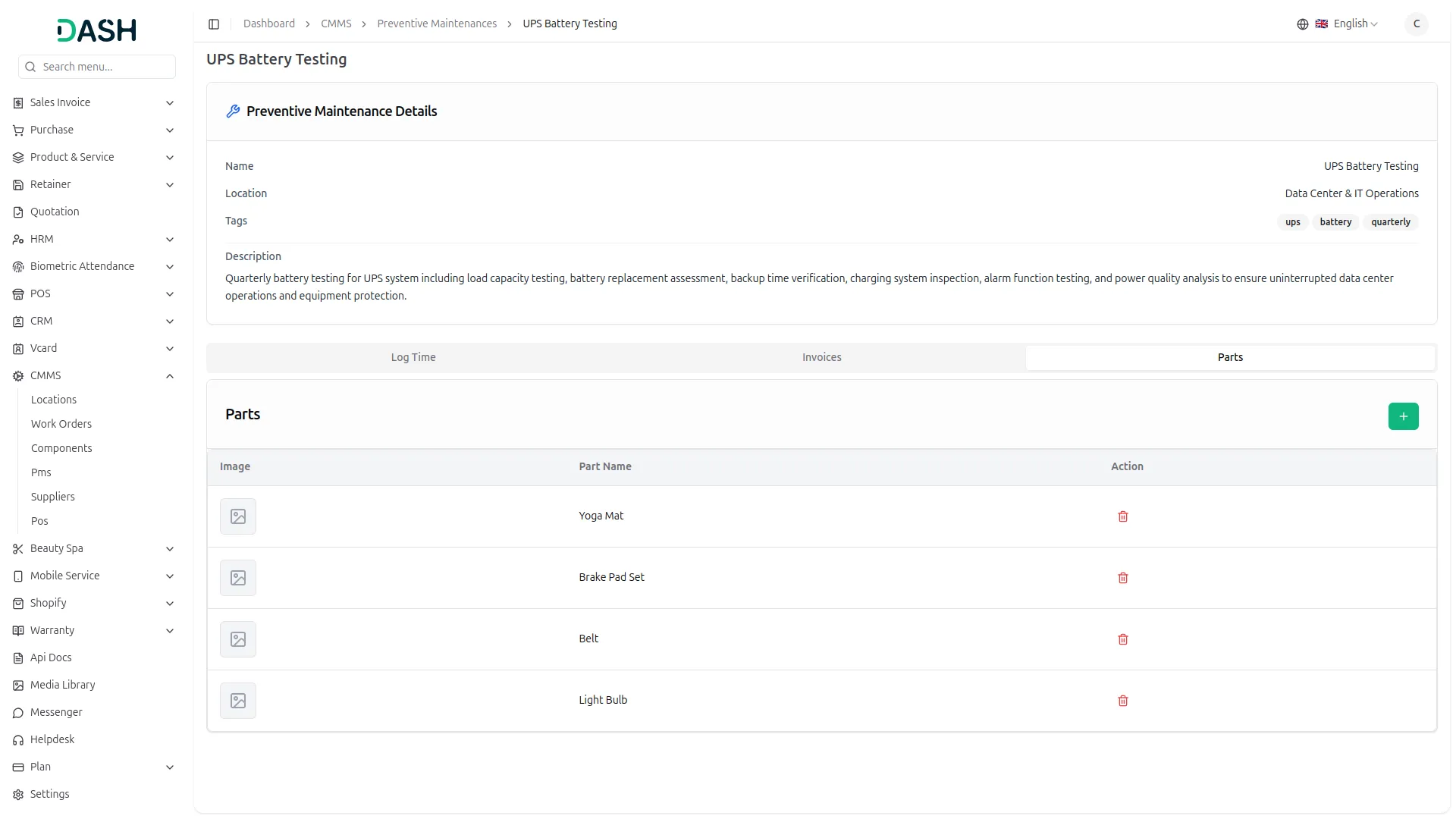Remove the Light Bulb part
The width and height of the screenshot is (1456, 819).
pyautogui.click(x=1122, y=701)
